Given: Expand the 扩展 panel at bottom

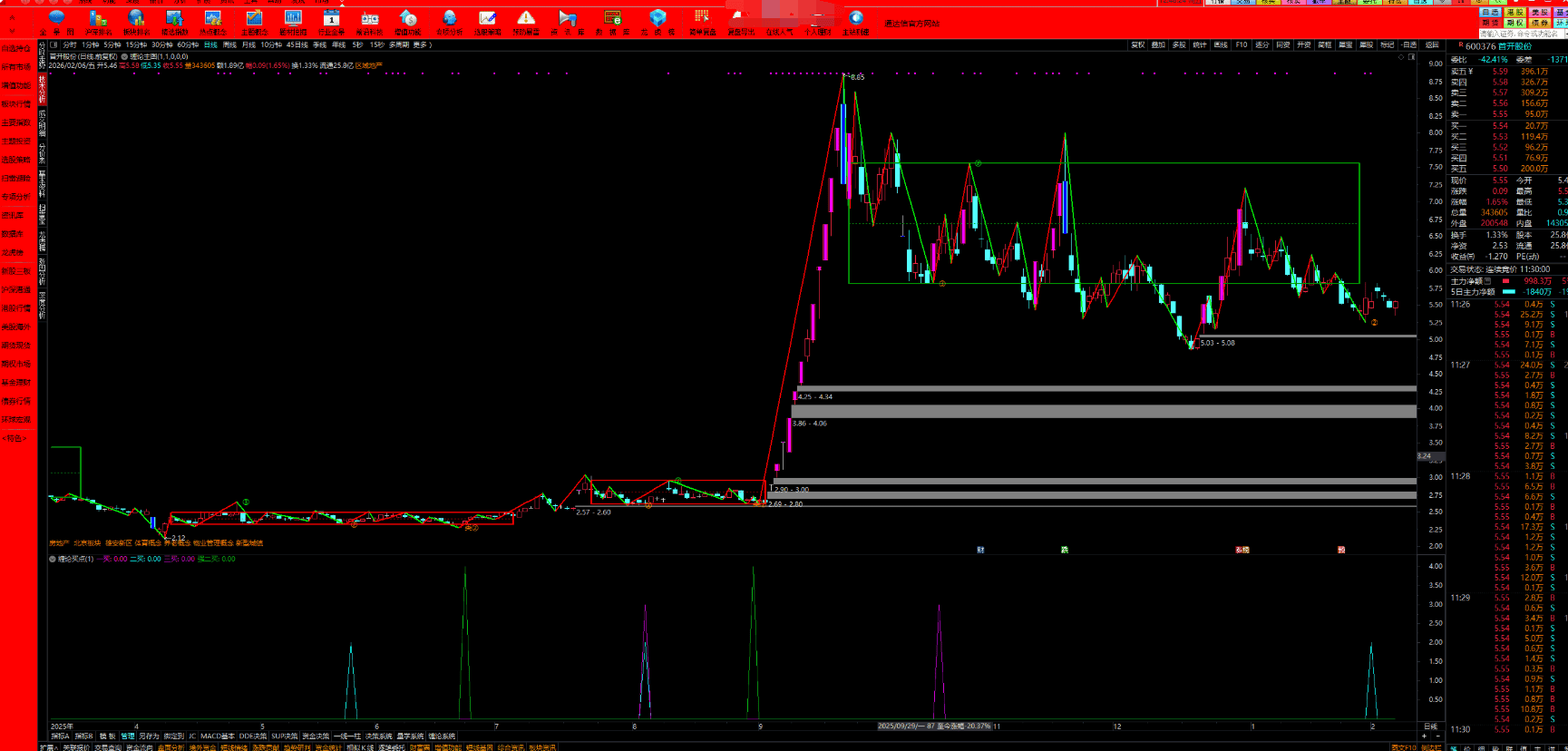Looking at the screenshot, I should 48,747.
